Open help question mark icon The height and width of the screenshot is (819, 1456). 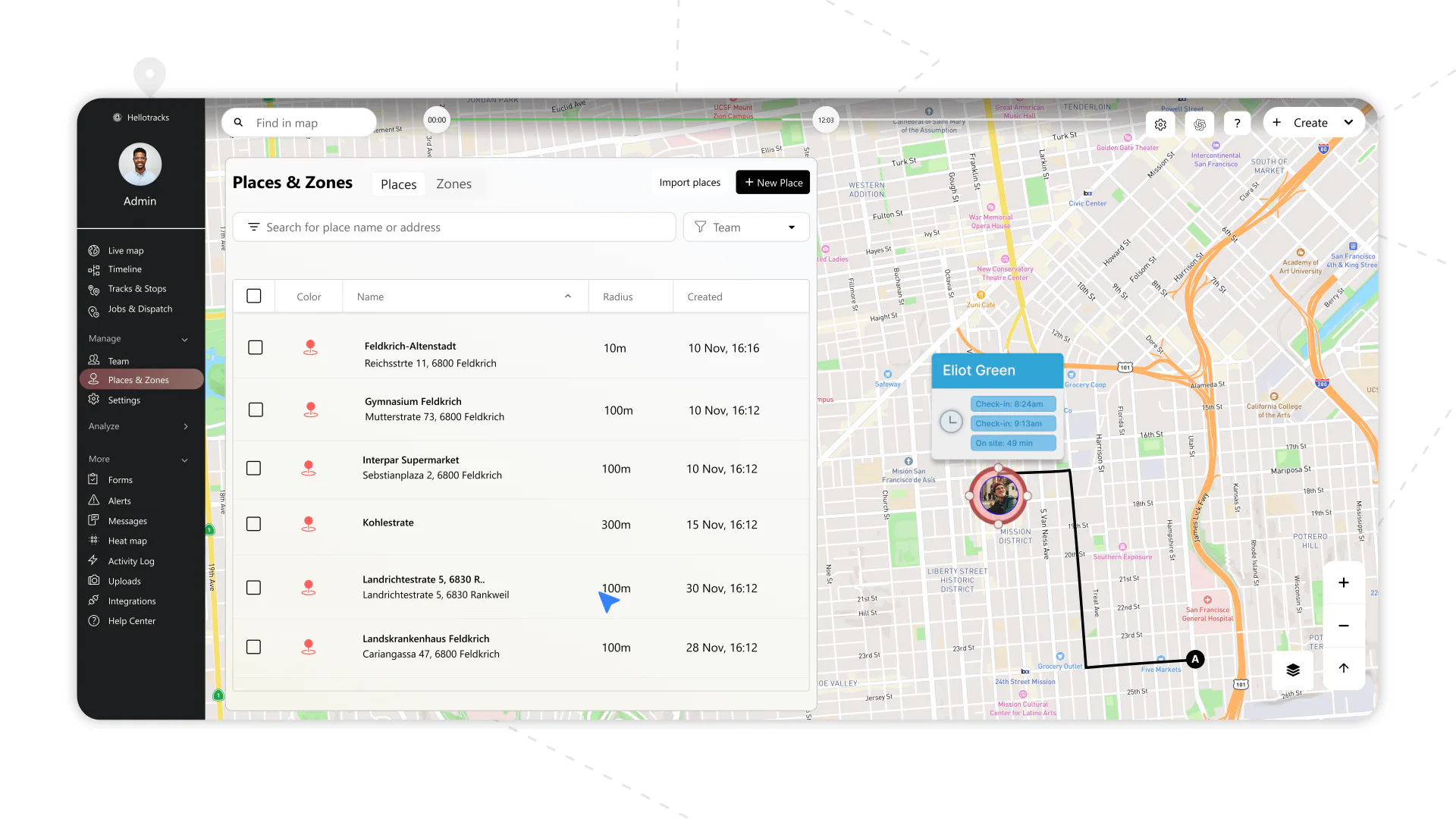1237,124
